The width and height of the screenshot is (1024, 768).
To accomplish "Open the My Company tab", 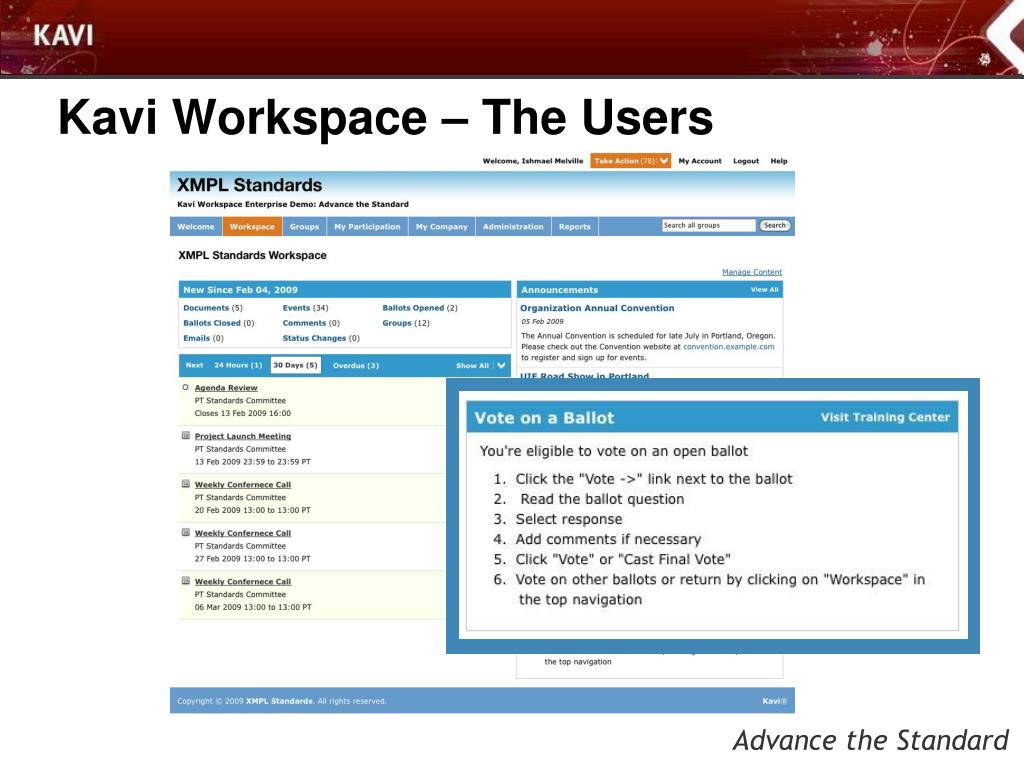I will (x=441, y=227).
